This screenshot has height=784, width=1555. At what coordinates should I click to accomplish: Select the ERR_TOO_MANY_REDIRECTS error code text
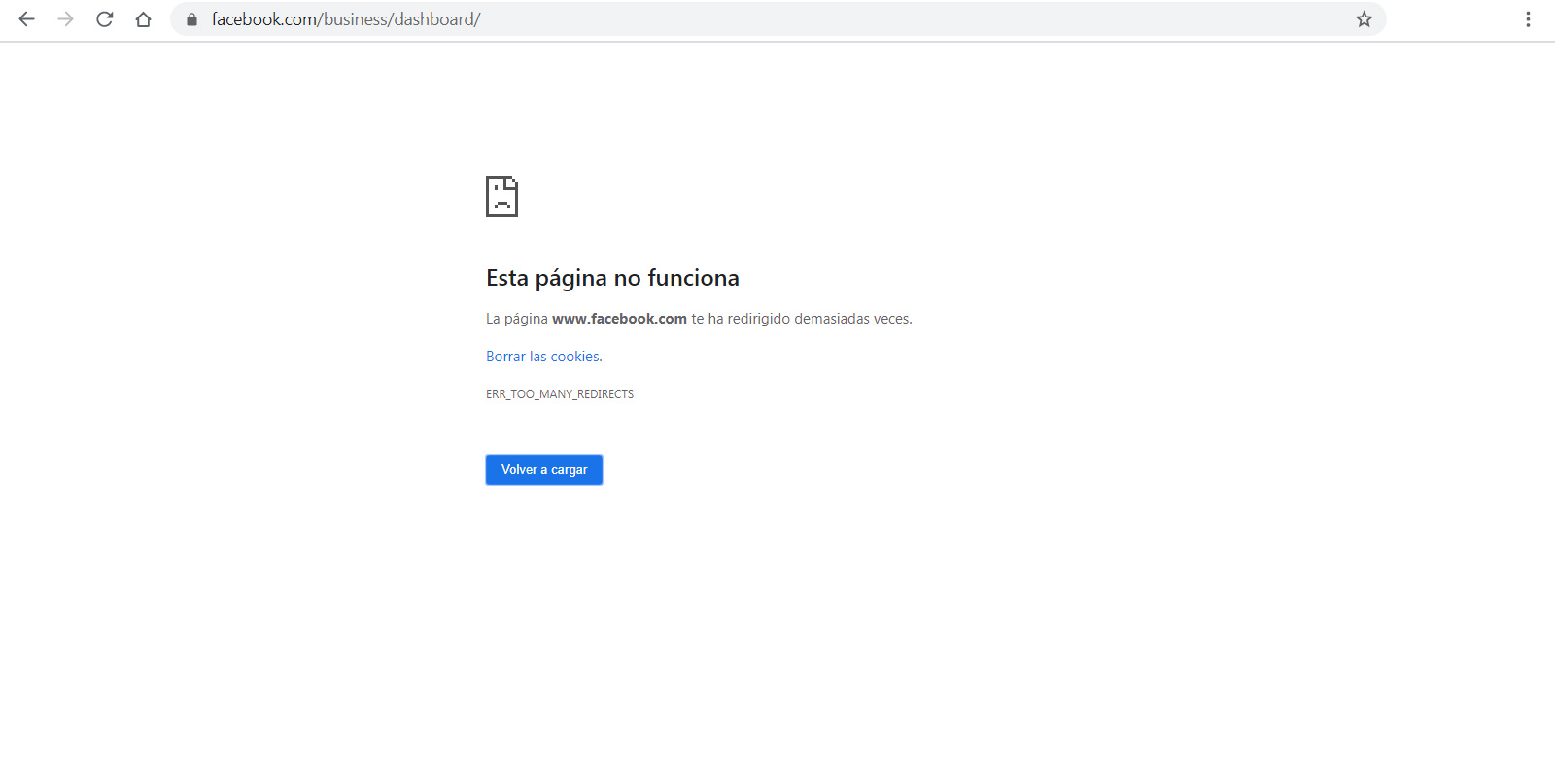[560, 394]
